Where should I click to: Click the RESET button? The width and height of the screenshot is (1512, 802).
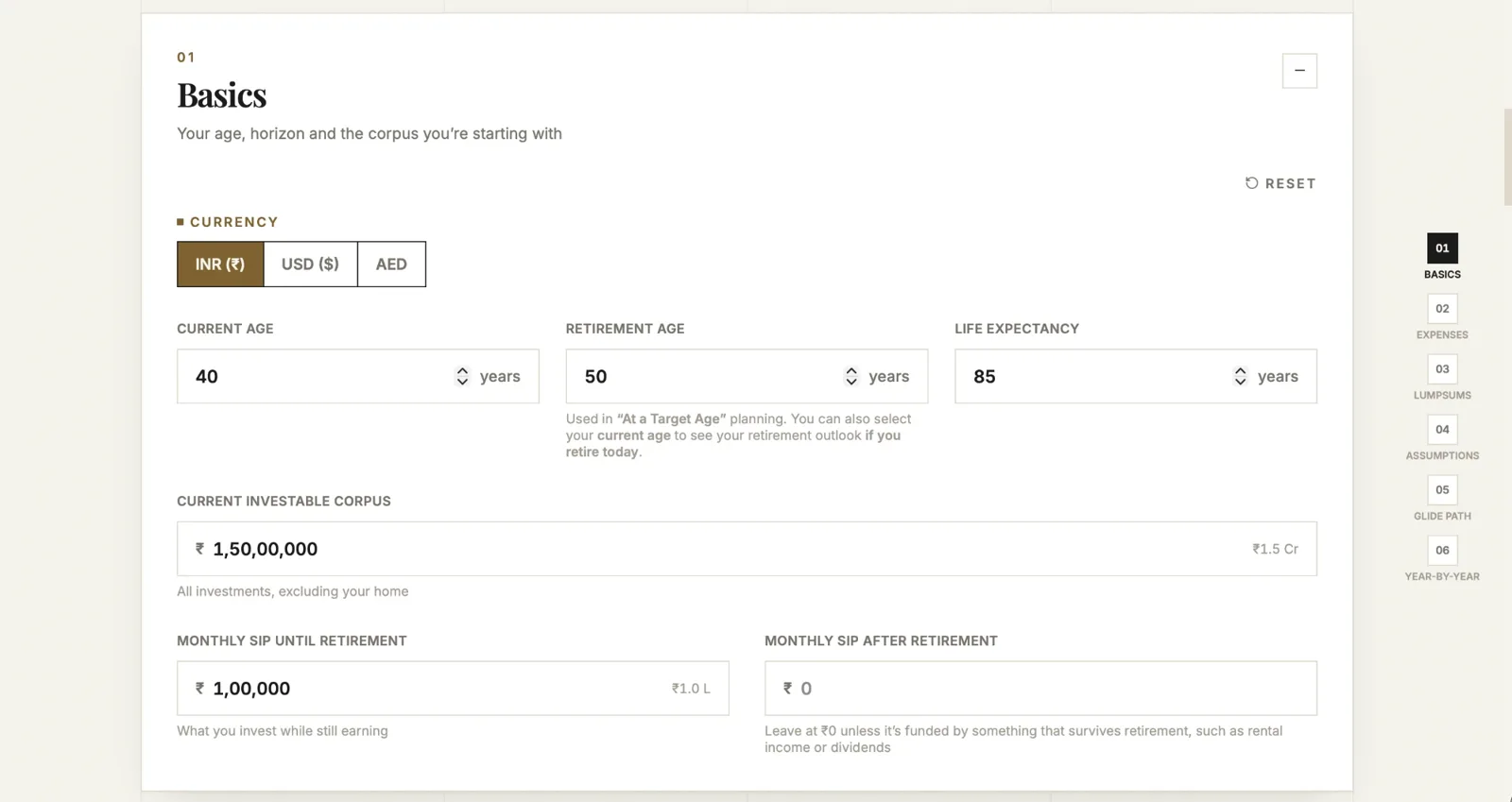pos(1280,183)
